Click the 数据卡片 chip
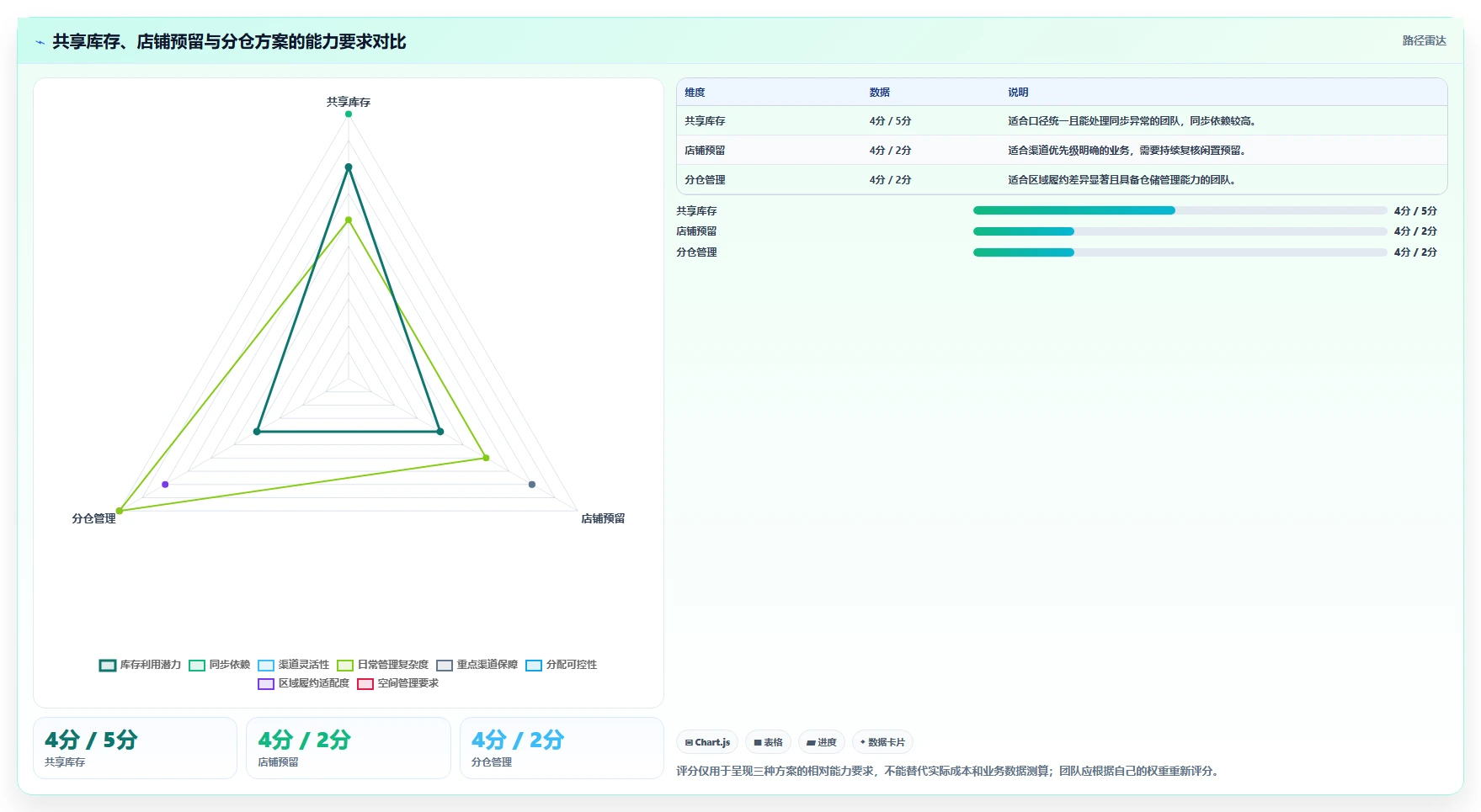 tap(882, 742)
